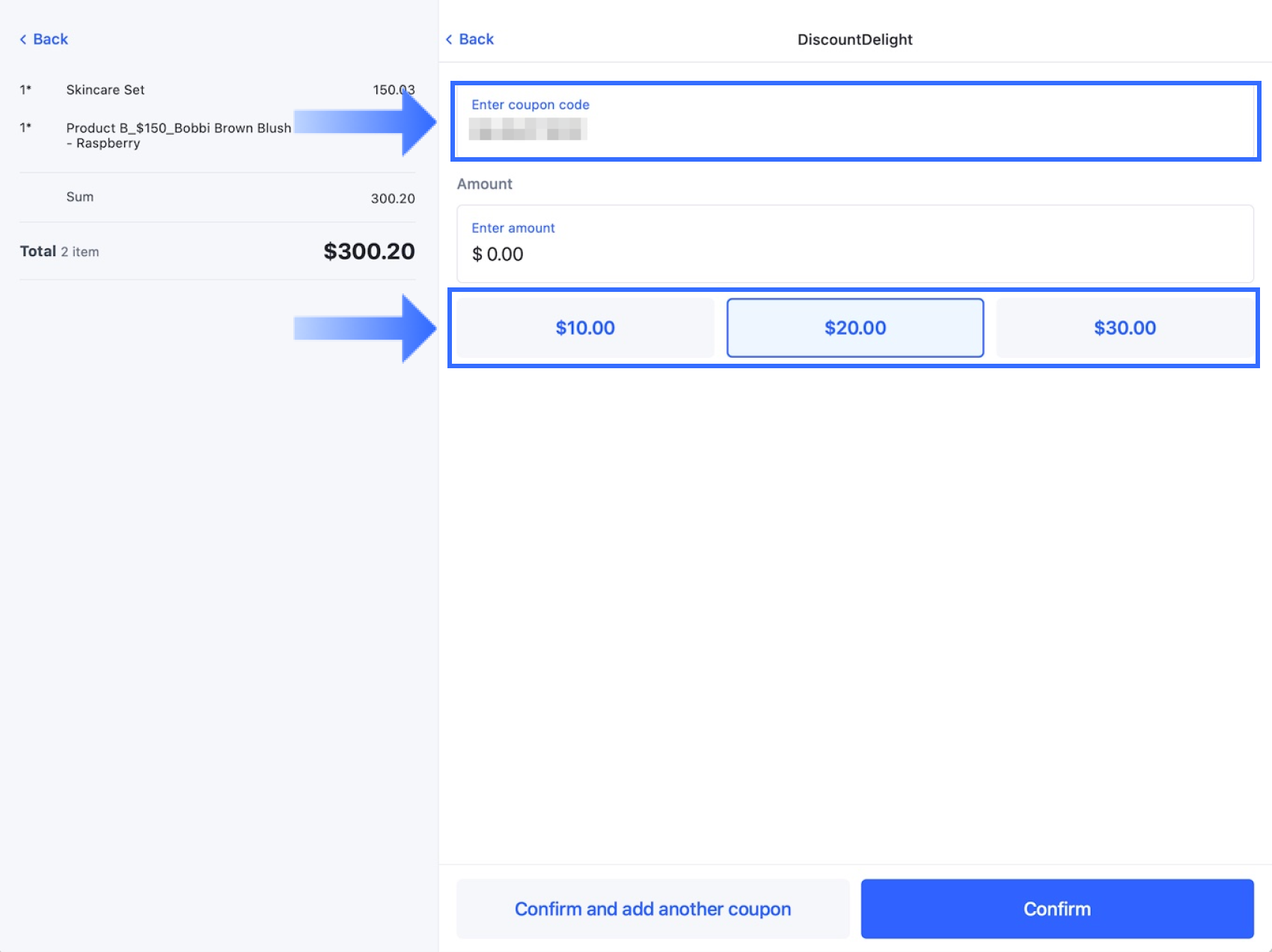Click the back chevron on the order panel
Image resolution: width=1272 pixels, height=952 pixels.
[x=24, y=38]
